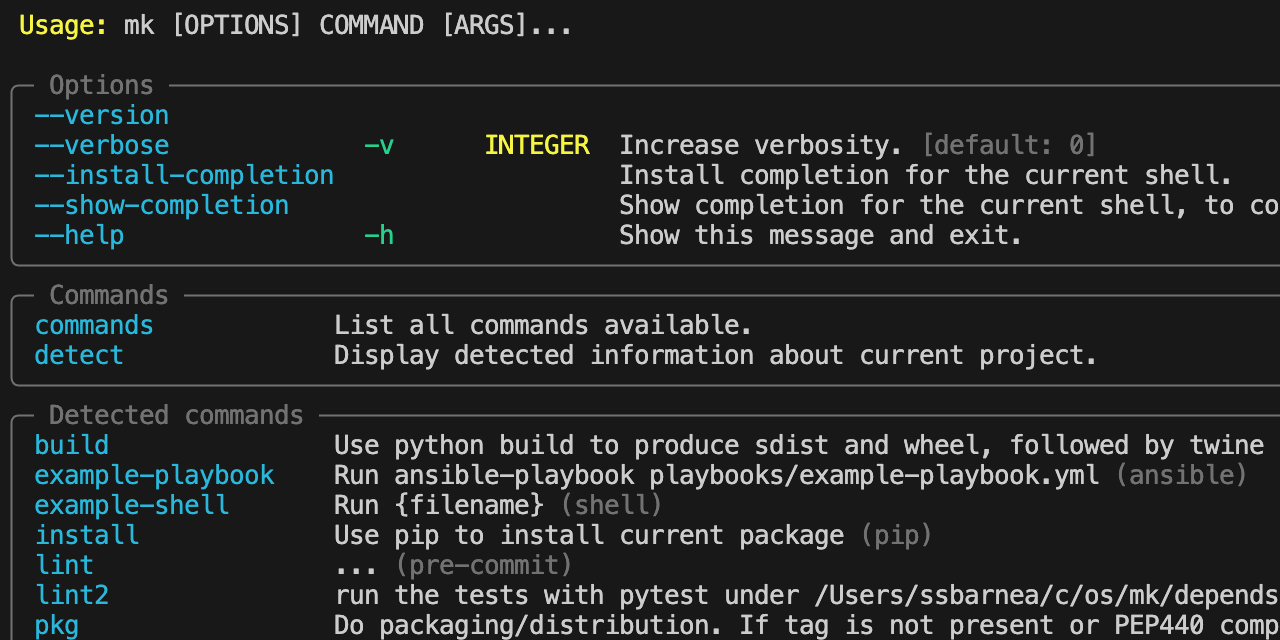
Task: Click the 'Detected commands' section heading
Action: pyautogui.click(x=176, y=415)
